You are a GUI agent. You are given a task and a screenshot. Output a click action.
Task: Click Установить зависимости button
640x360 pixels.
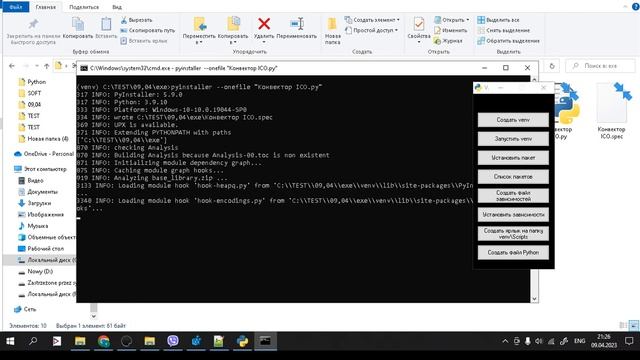tap(513, 214)
